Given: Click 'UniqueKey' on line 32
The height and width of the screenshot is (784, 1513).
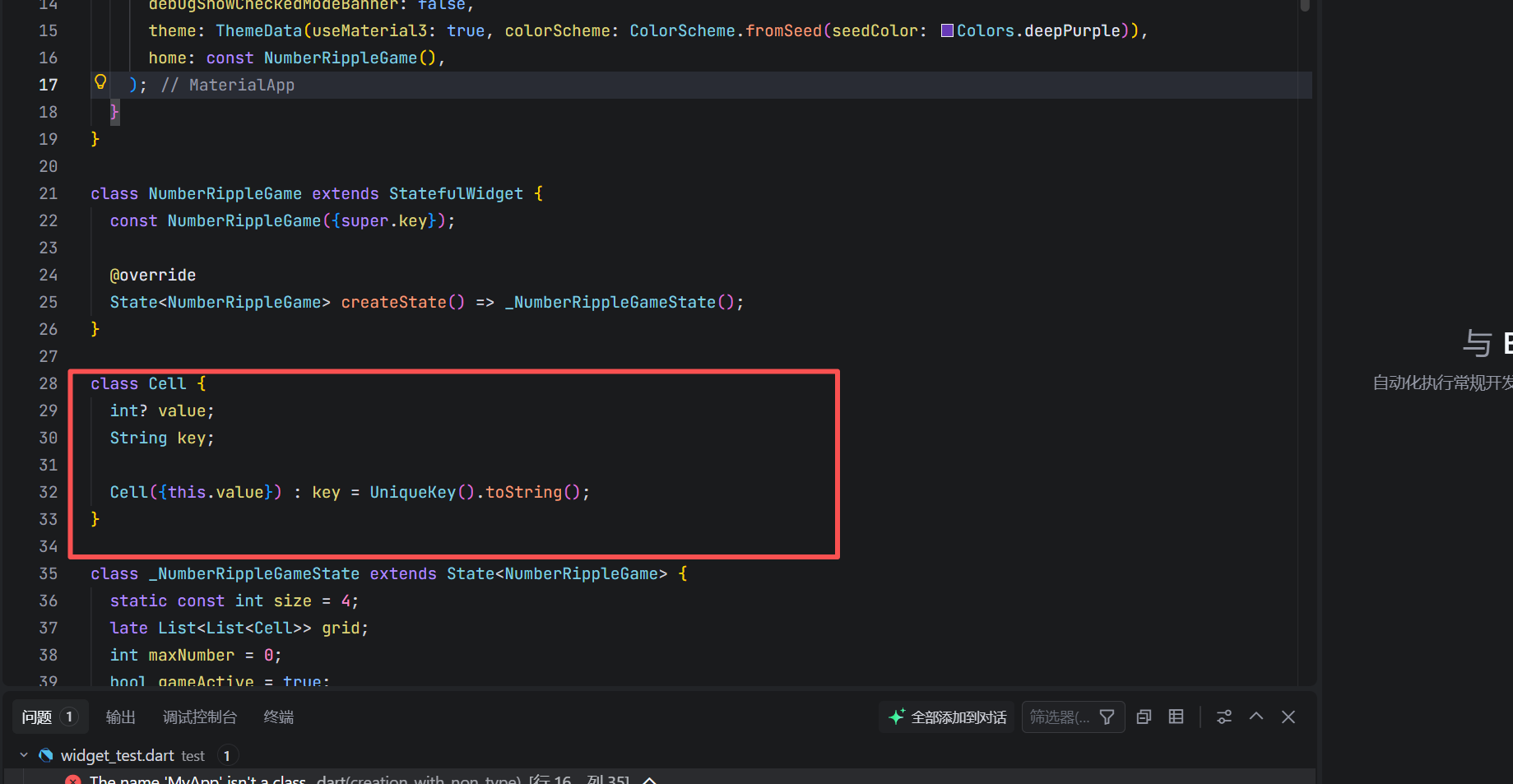Looking at the screenshot, I should pyautogui.click(x=412, y=492).
